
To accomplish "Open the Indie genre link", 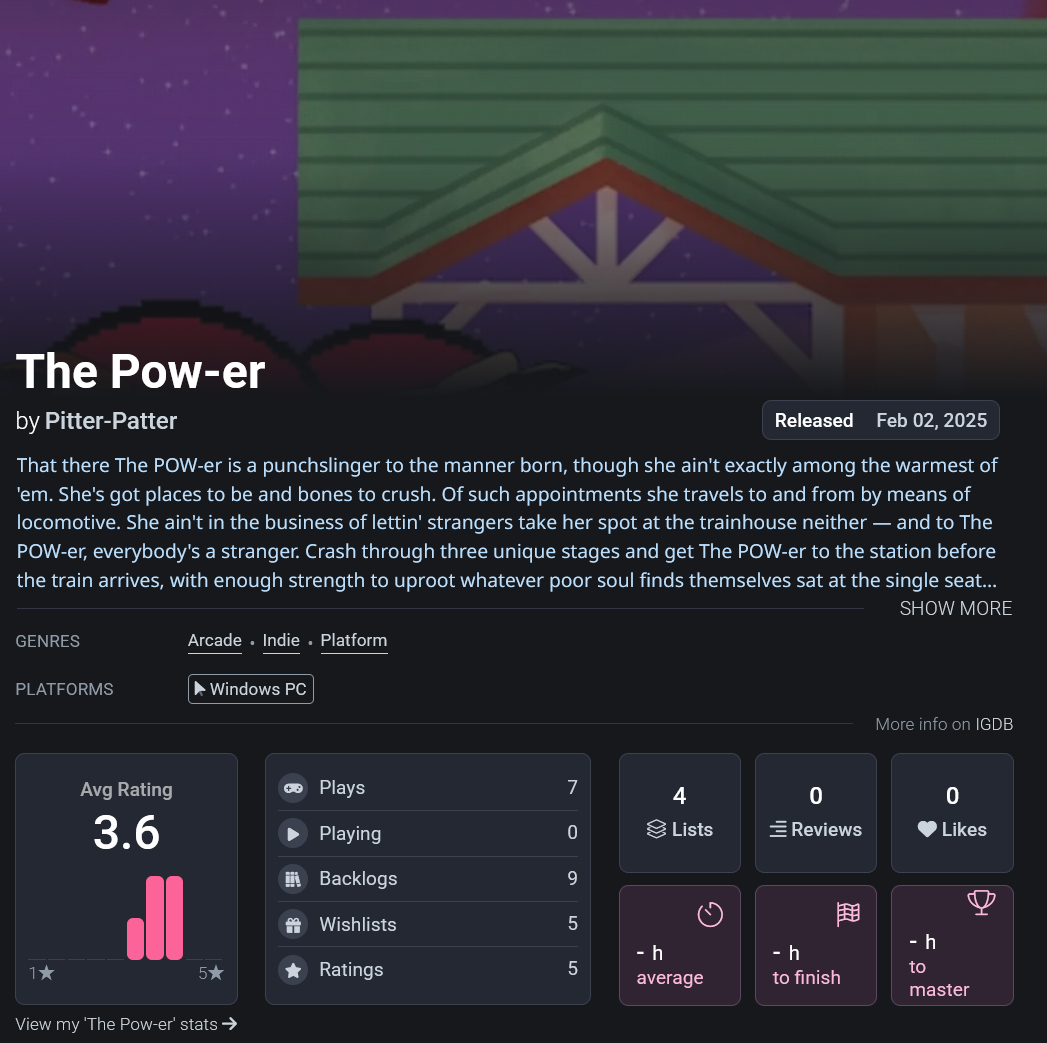I will tap(281, 641).
